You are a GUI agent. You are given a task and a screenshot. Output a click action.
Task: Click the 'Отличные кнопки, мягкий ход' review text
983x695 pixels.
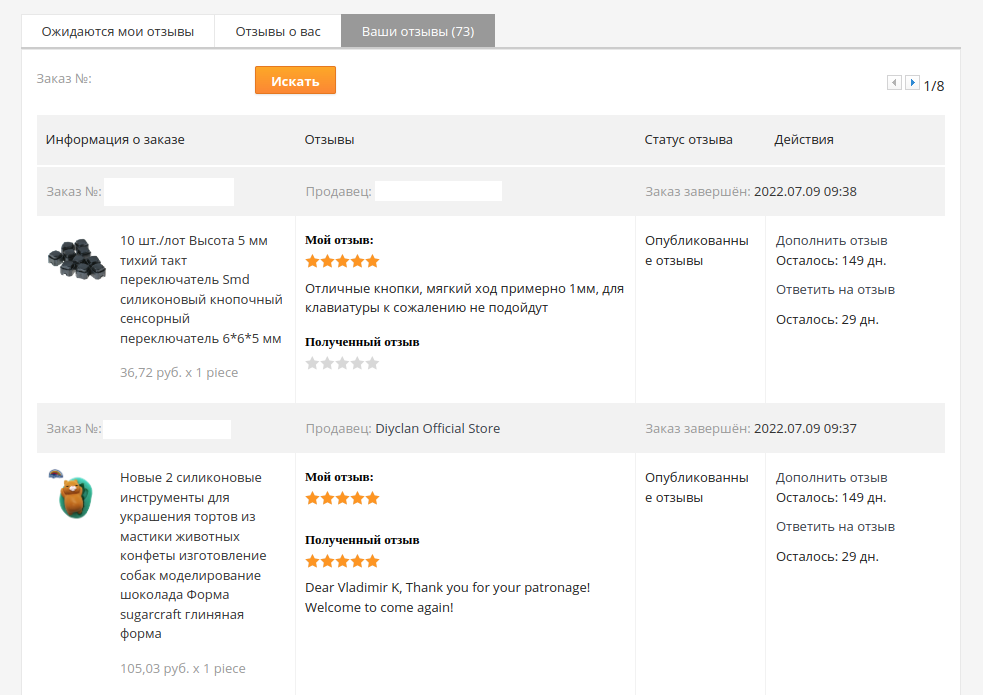tap(464, 298)
